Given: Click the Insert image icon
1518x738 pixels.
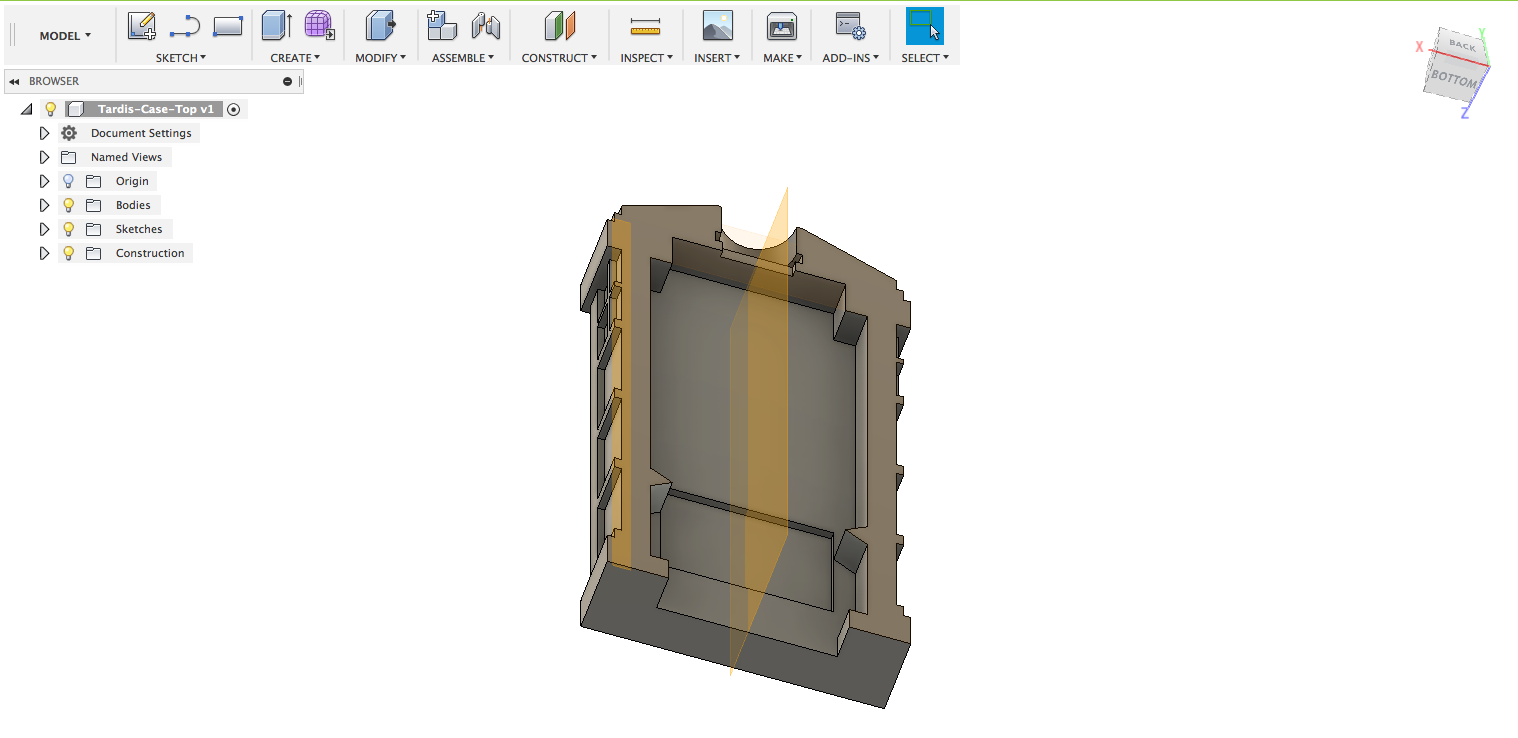Looking at the screenshot, I should pyautogui.click(x=717, y=25).
